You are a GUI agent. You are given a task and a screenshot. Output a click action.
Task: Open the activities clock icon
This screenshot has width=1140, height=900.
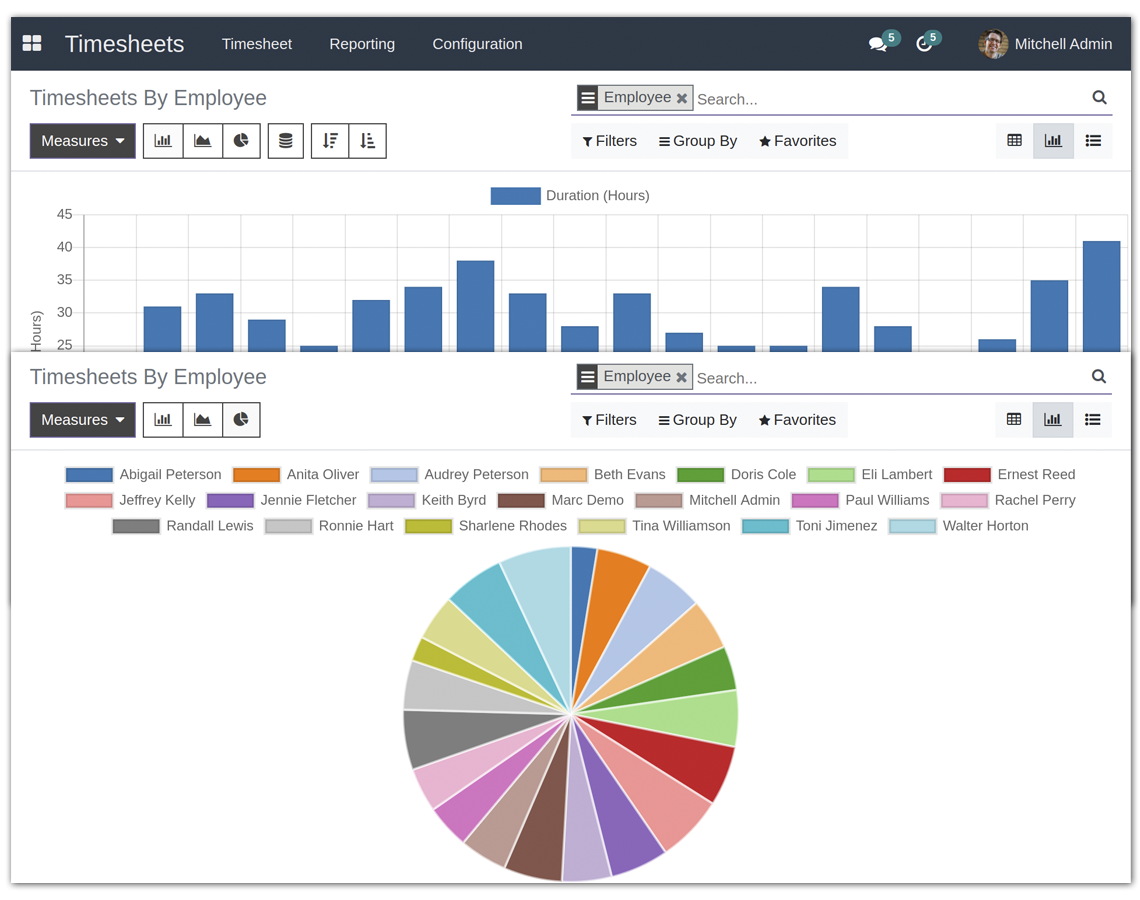point(925,44)
